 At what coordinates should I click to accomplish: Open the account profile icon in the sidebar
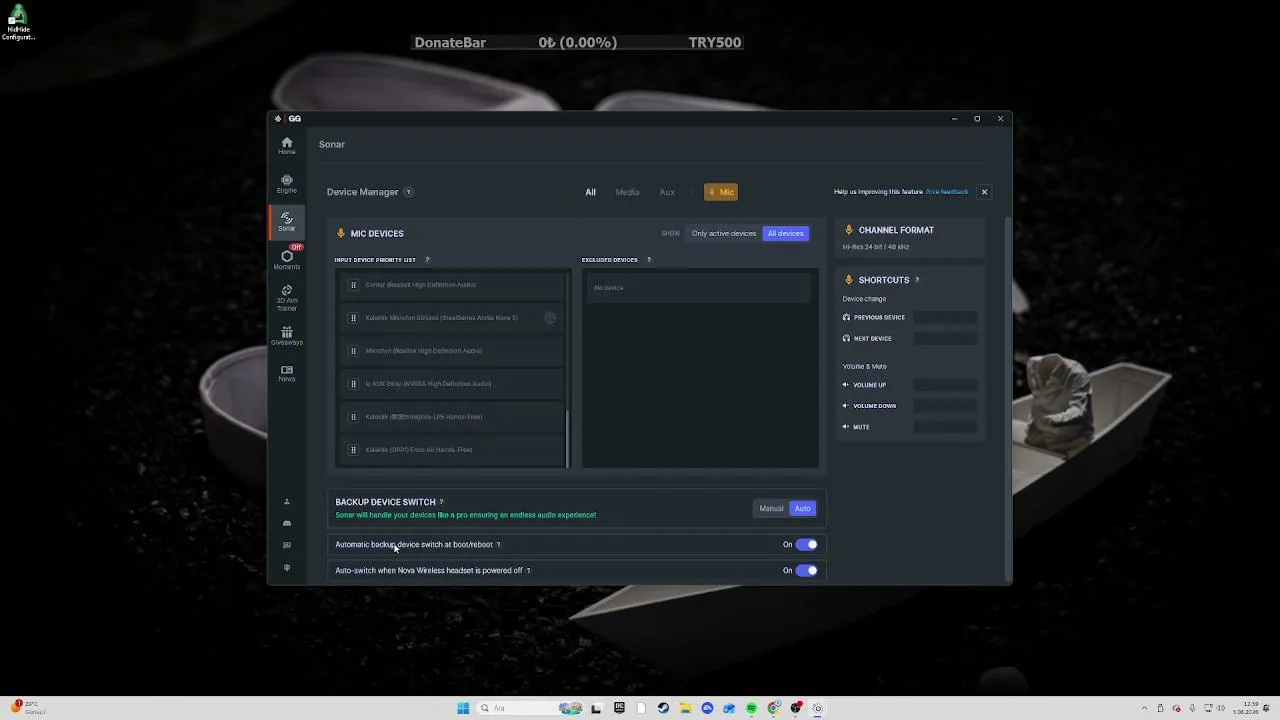click(x=287, y=502)
